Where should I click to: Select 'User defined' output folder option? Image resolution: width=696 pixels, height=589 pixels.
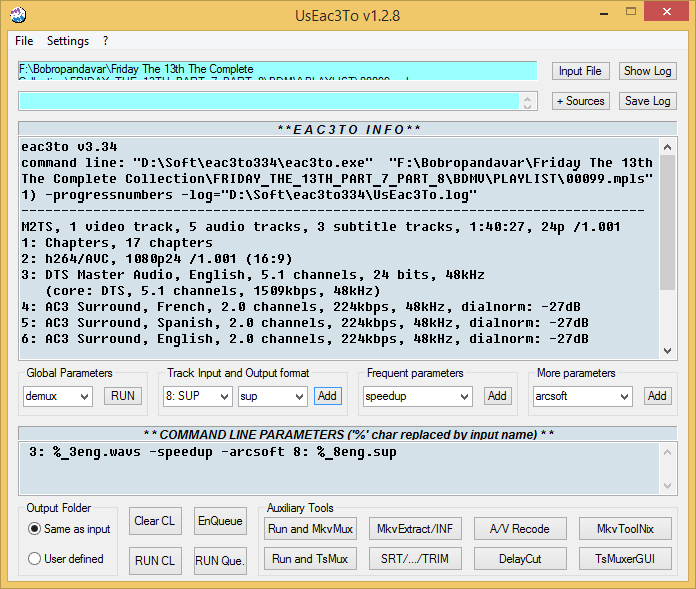point(66,559)
